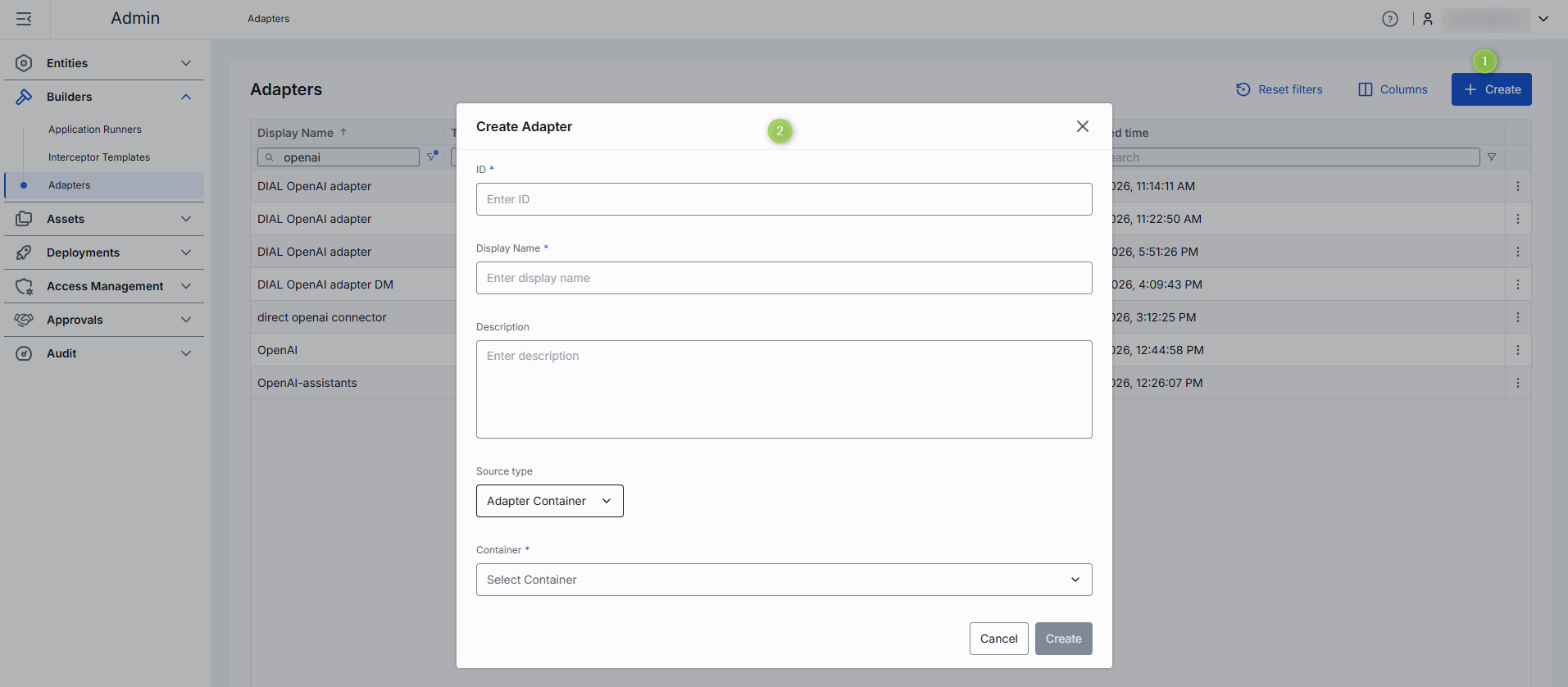The width and height of the screenshot is (1568, 687).
Task: Expand the Entities sidebar section
Action: [104, 63]
